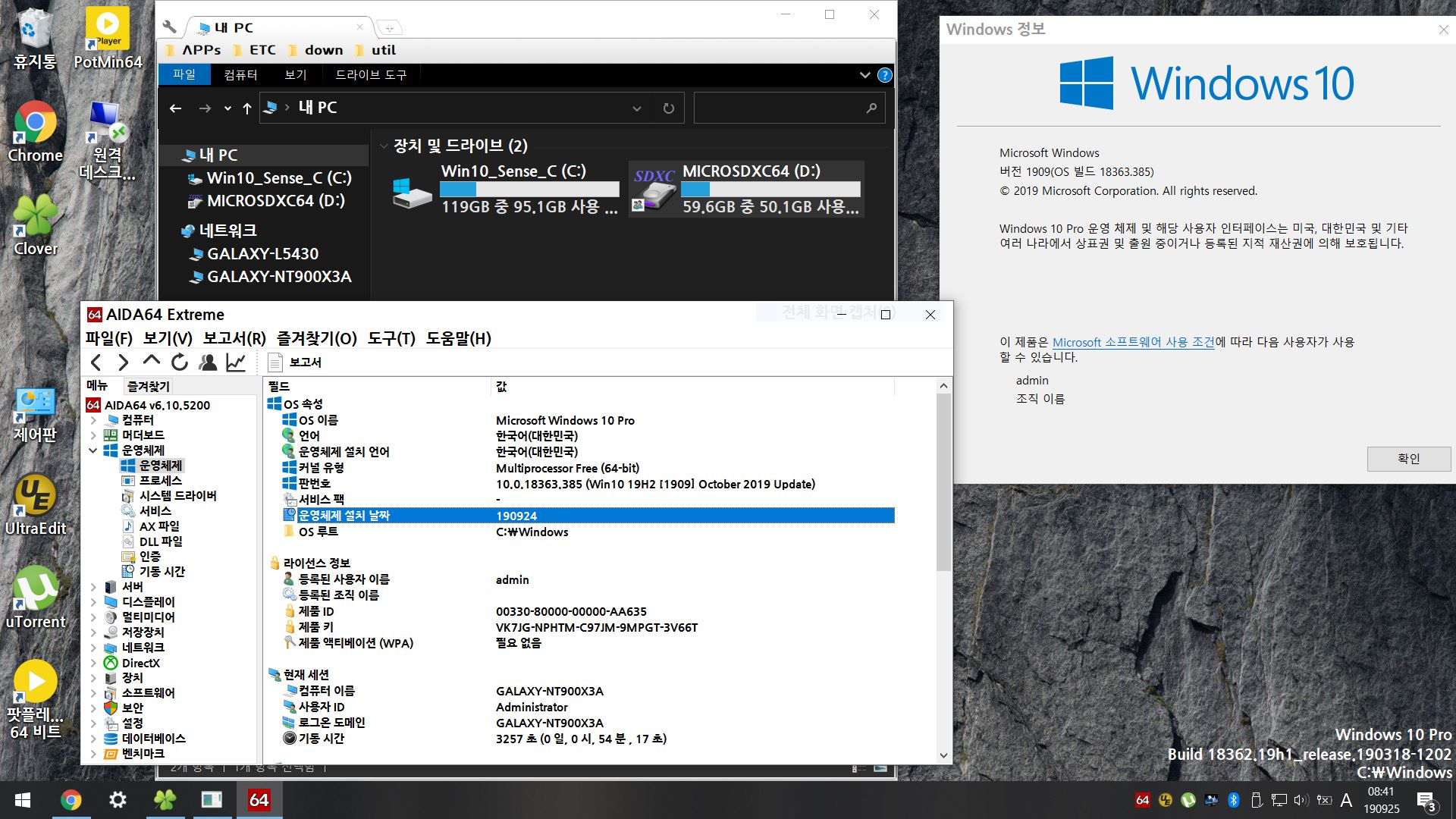The height and width of the screenshot is (819, 1456).
Task: Select MICROSDXC64 (D:) drive tile
Action: coord(746,189)
